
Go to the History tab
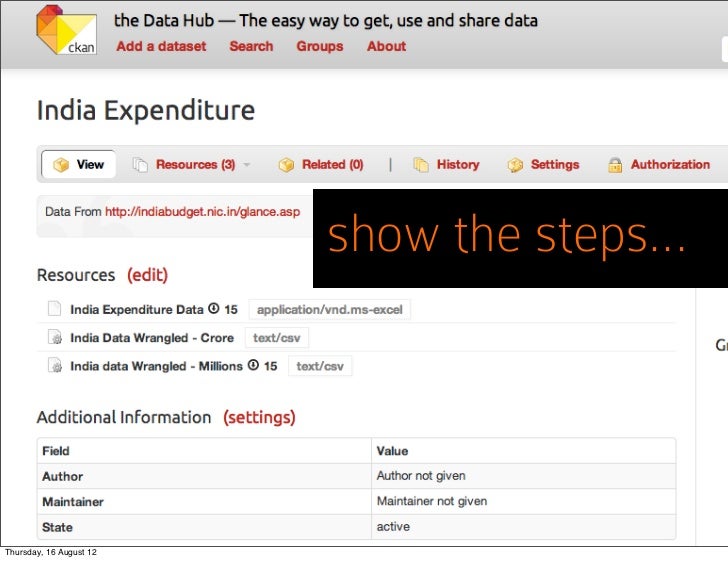pos(458,164)
